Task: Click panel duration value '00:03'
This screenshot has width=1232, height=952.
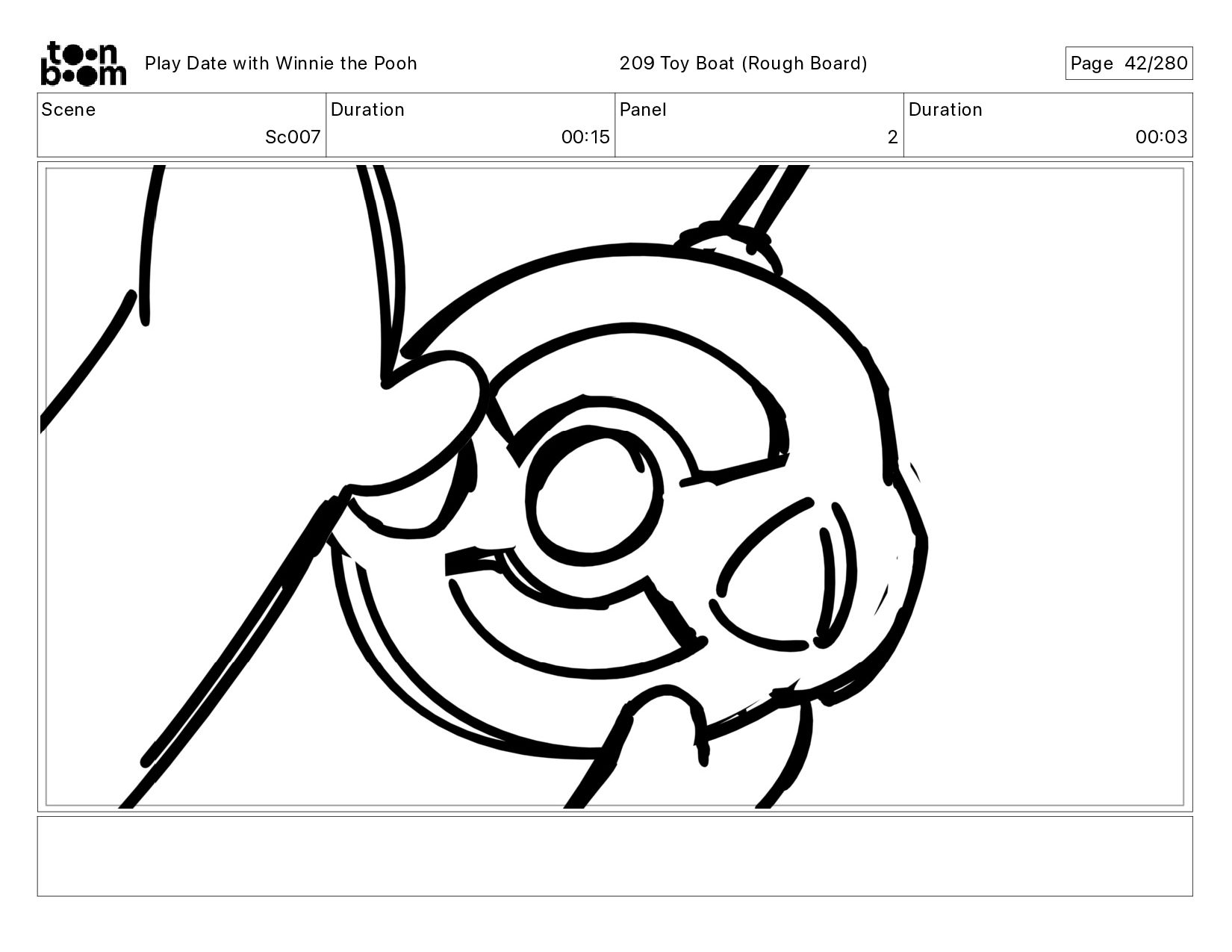Action: pyautogui.click(x=1161, y=137)
